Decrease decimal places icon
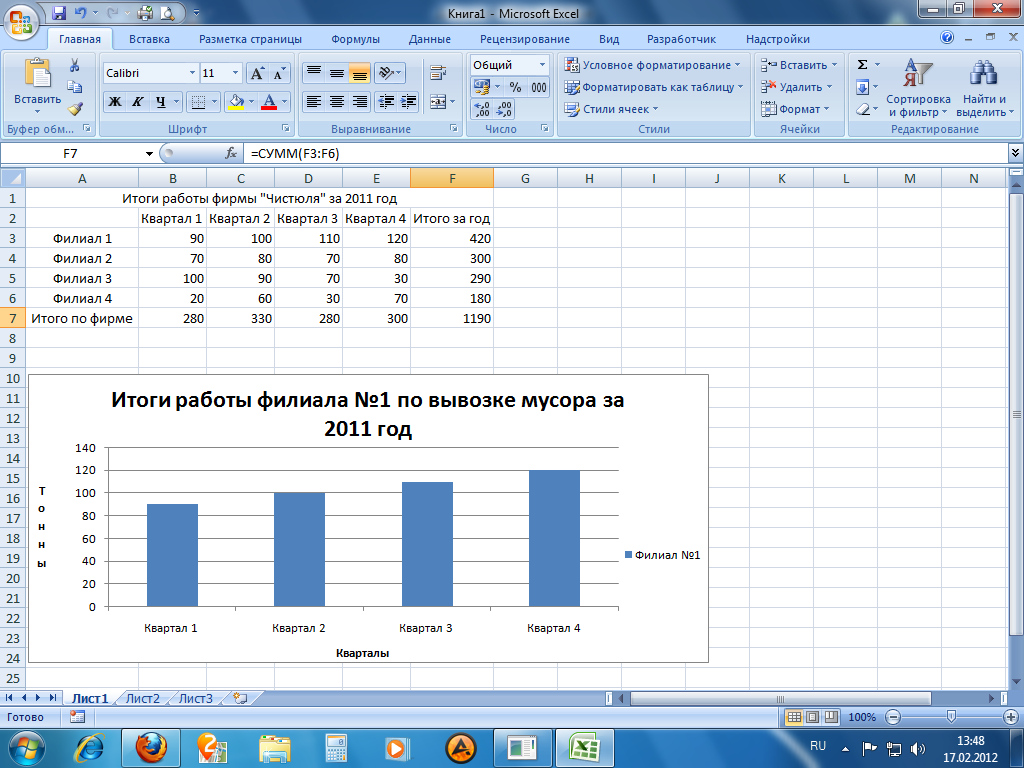The width and height of the screenshot is (1024, 768). tap(504, 109)
